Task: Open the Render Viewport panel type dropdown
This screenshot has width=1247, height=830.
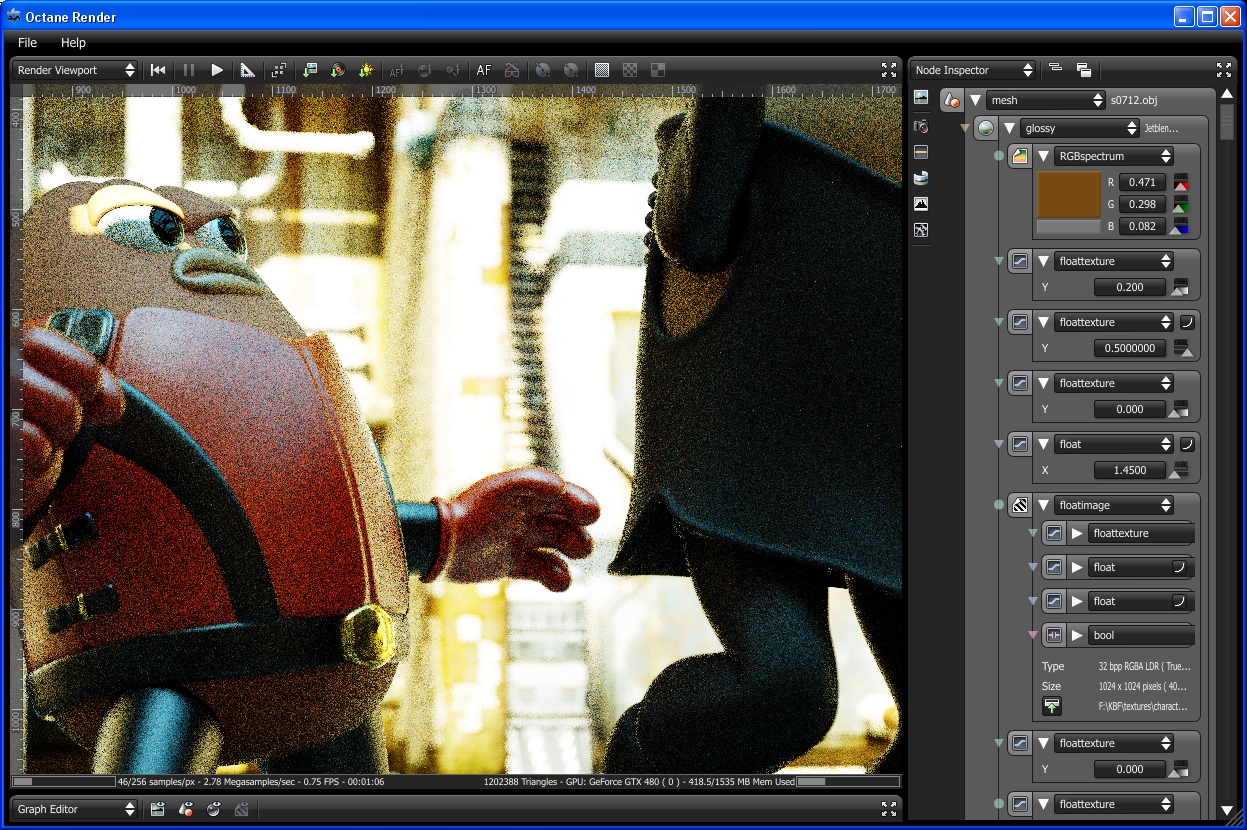Action: point(76,70)
